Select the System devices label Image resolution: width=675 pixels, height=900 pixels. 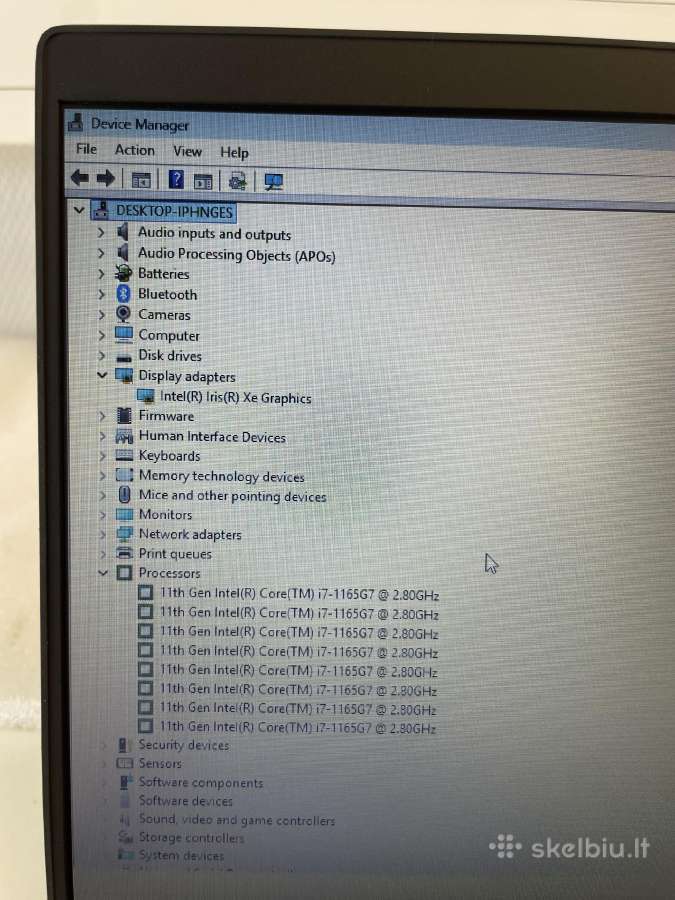pos(181,856)
